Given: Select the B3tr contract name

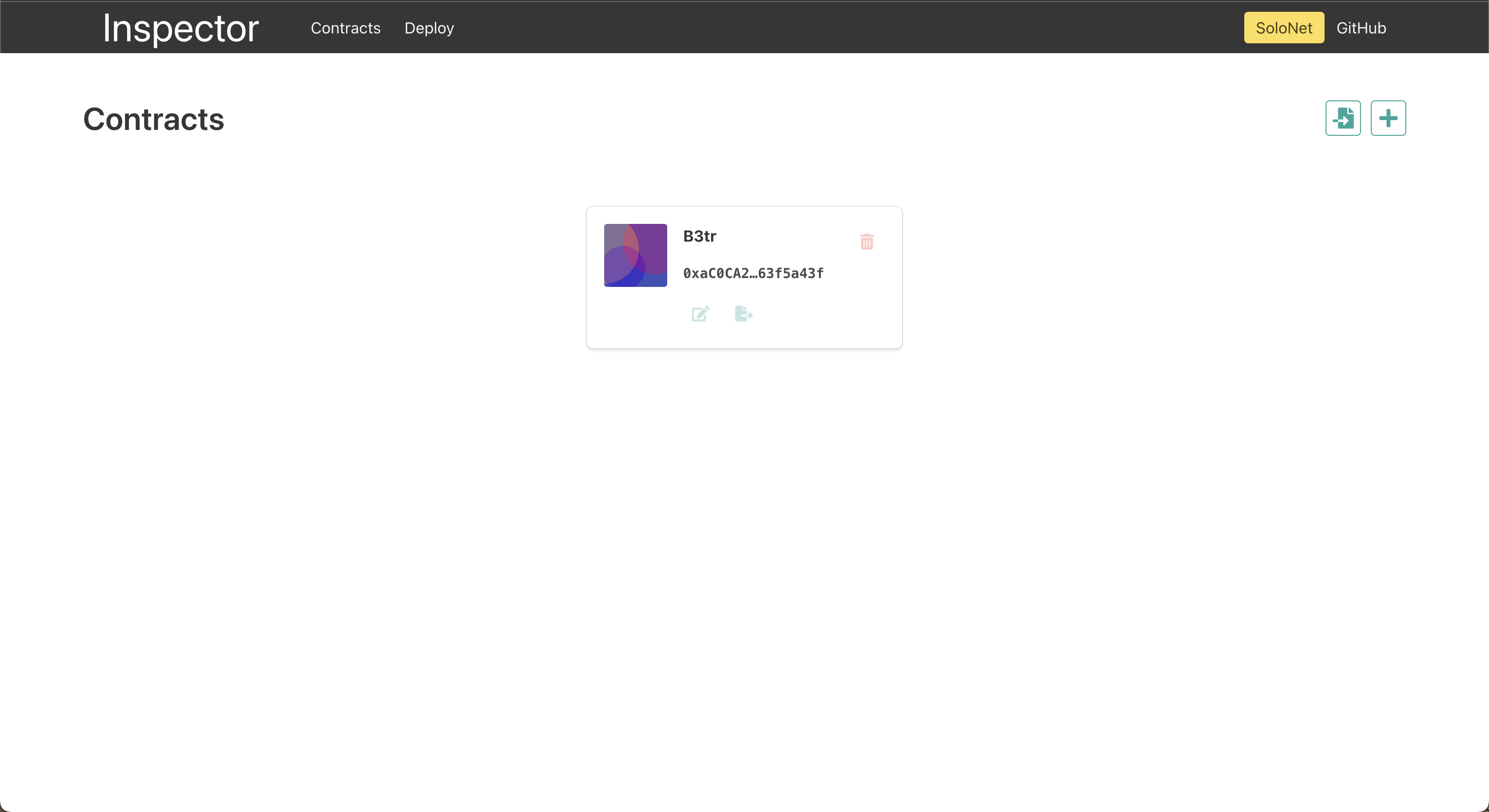Looking at the screenshot, I should click(699, 236).
